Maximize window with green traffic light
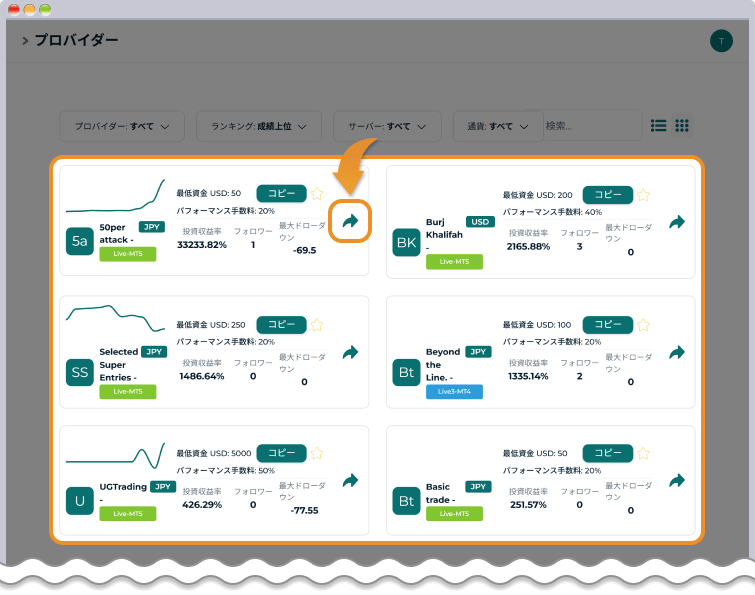The image size is (755, 595). pos(45,9)
